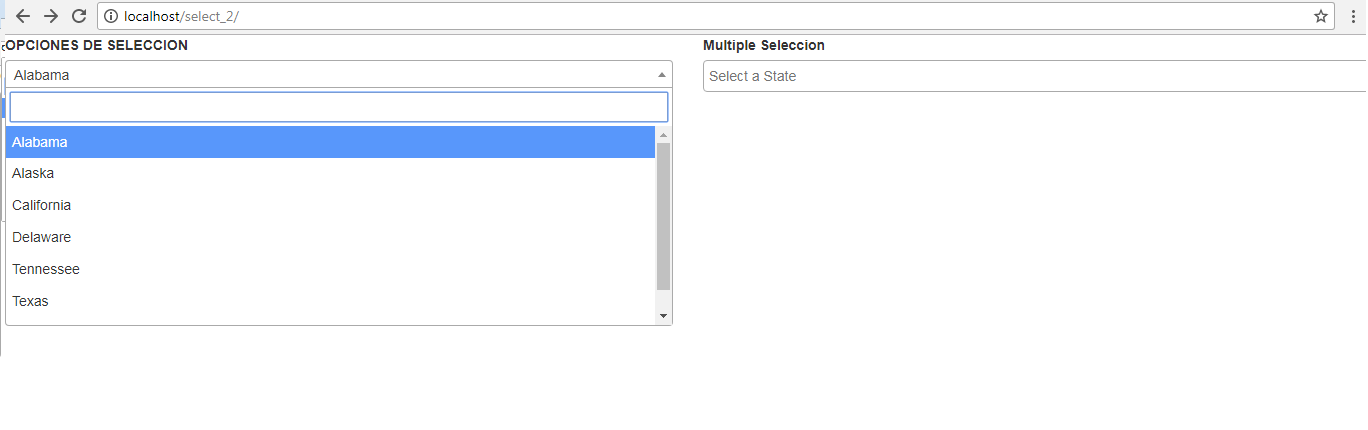Select Texas from the state list
This screenshot has width=1368, height=430.
[x=330, y=302]
